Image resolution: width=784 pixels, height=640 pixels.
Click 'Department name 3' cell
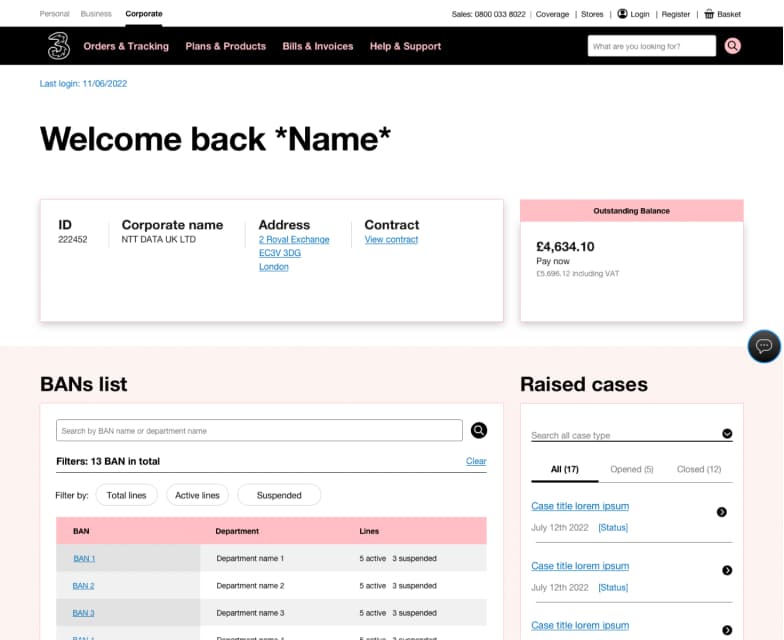(x=250, y=613)
